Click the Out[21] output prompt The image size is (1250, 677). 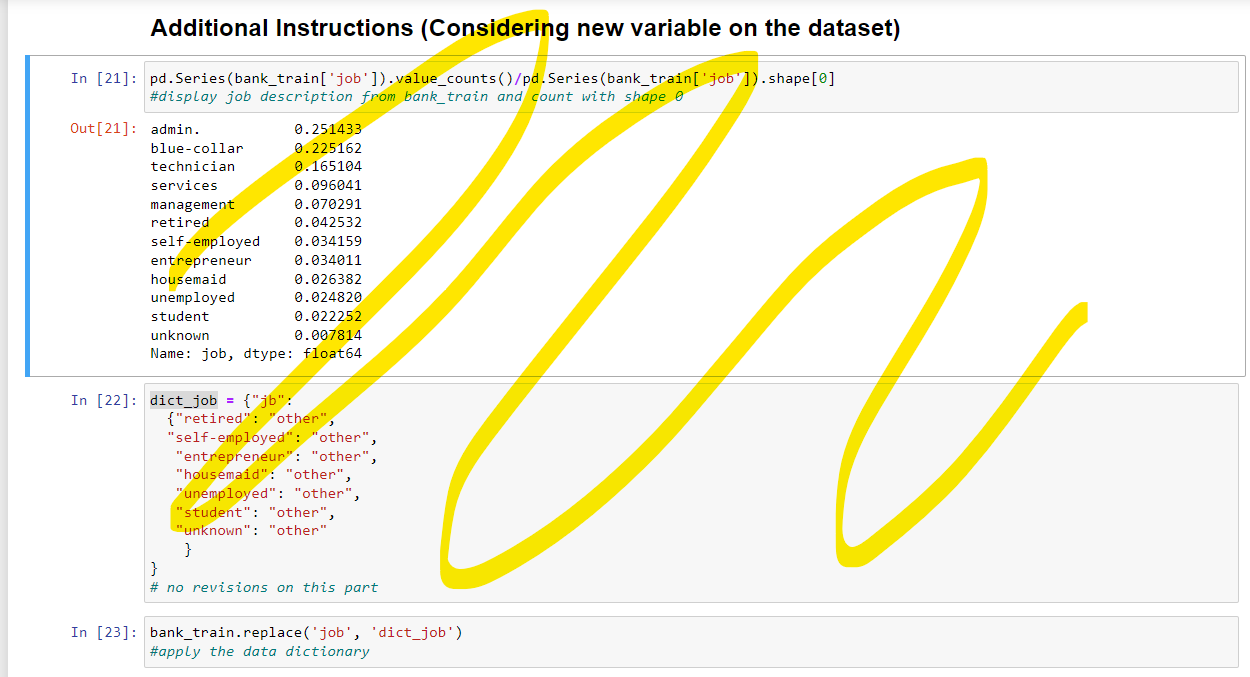pyautogui.click(x=103, y=129)
